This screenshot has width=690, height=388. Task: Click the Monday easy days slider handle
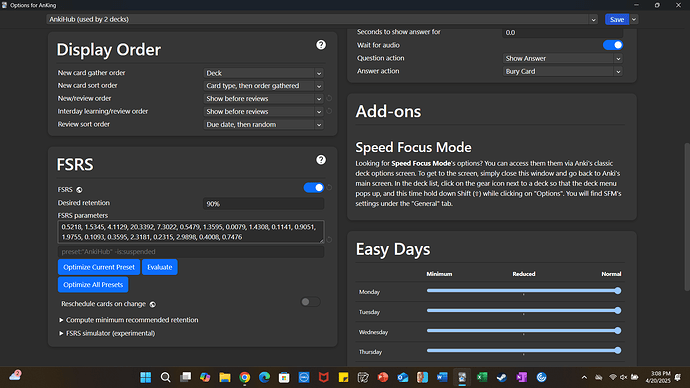coord(618,291)
